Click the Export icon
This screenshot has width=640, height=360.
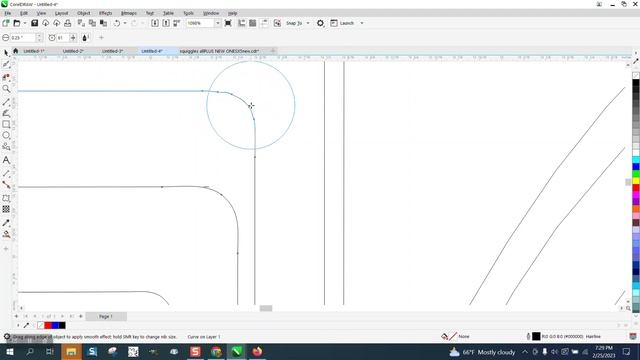click(x=166, y=23)
